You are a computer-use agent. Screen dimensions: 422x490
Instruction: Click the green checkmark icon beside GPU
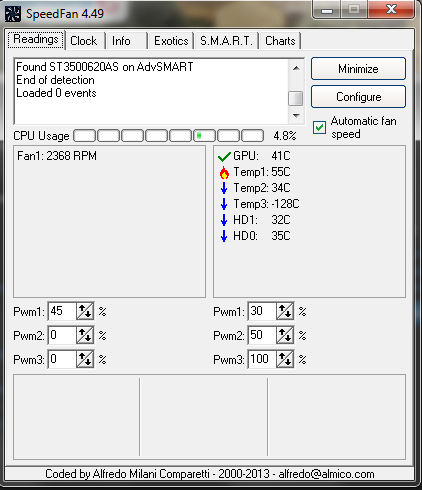[224, 156]
